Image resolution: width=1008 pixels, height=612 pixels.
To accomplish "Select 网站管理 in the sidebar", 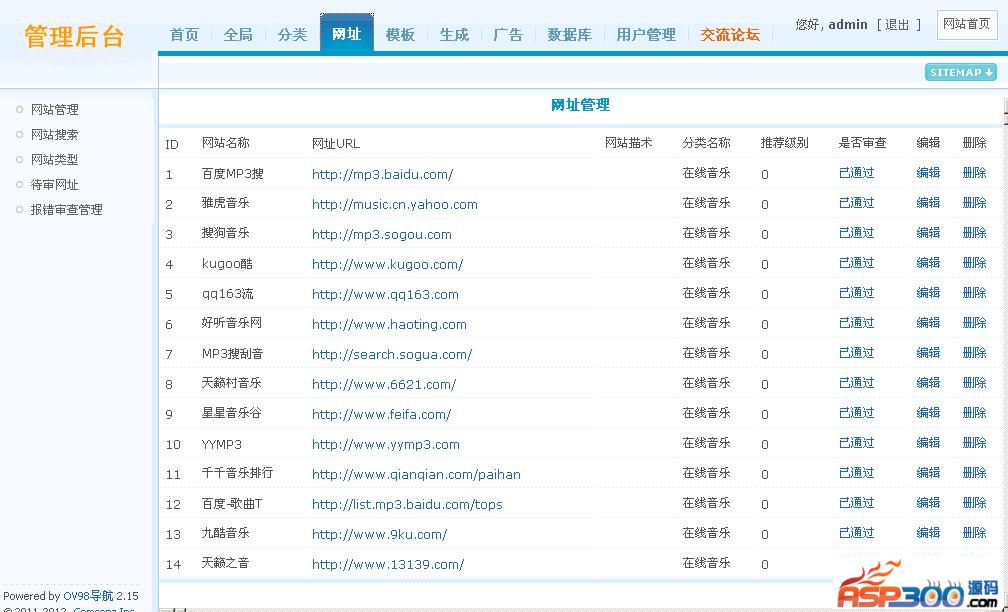I will pos(54,110).
